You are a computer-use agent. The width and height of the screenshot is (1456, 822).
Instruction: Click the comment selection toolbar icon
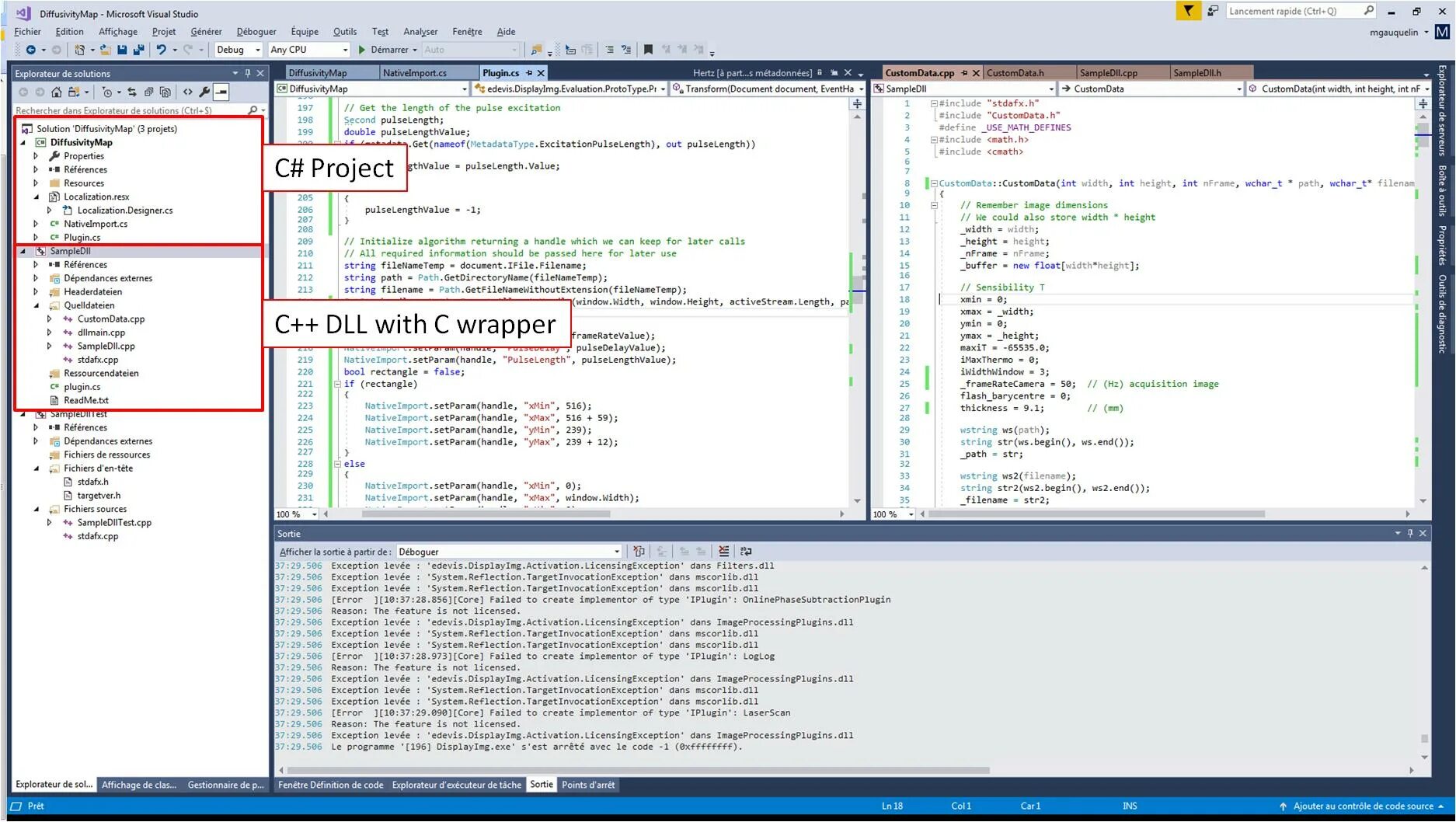[x=609, y=50]
